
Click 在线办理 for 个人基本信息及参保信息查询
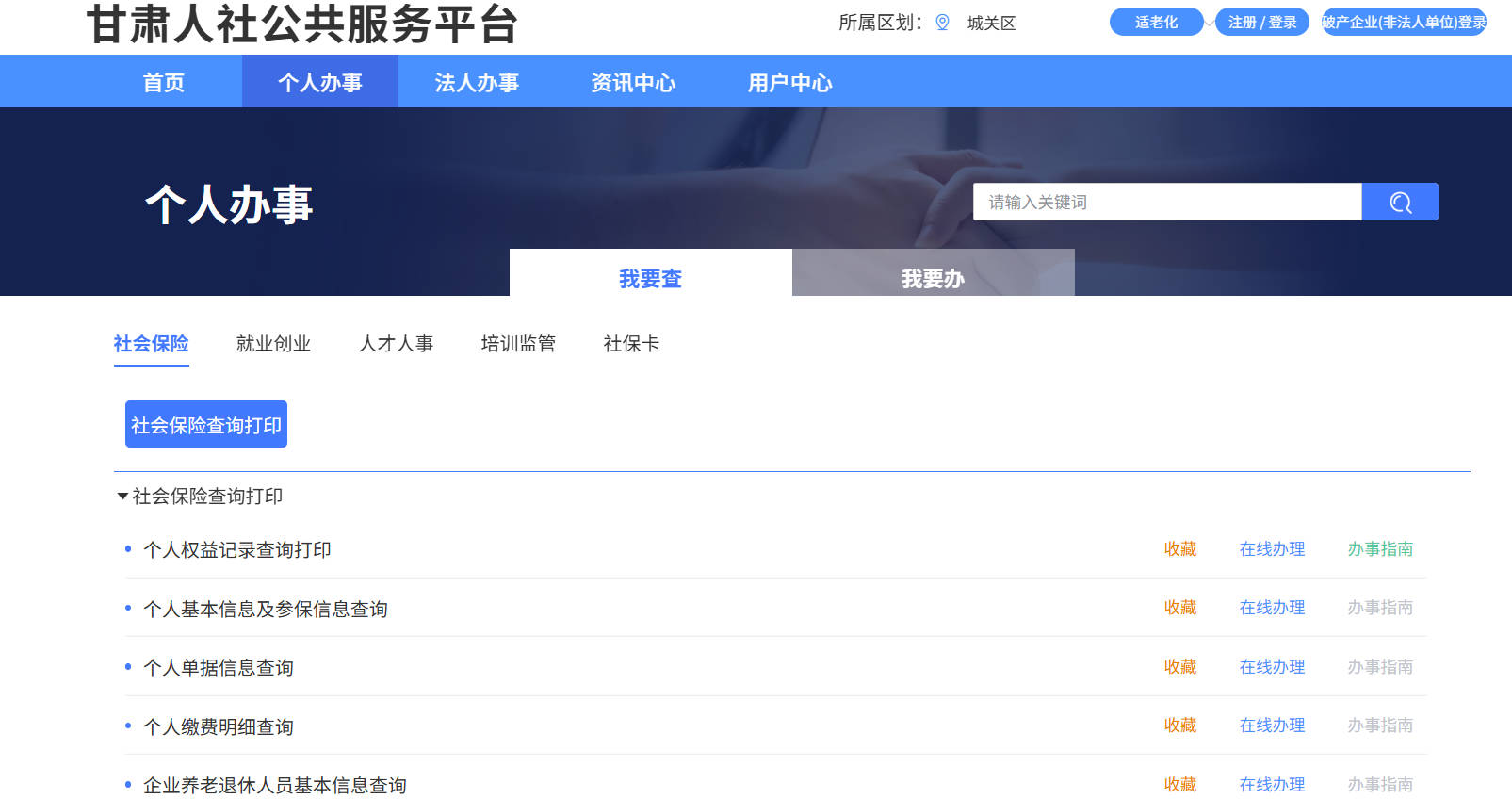click(x=1273, y=608)
